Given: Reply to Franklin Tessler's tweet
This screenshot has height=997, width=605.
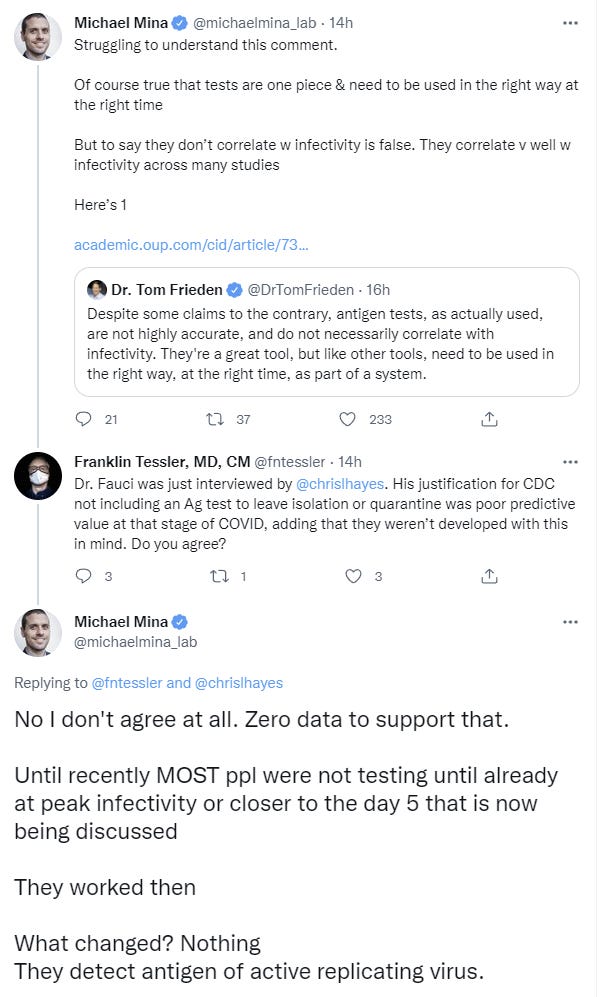Looking at the screenshot, I should tap(83, 576).
